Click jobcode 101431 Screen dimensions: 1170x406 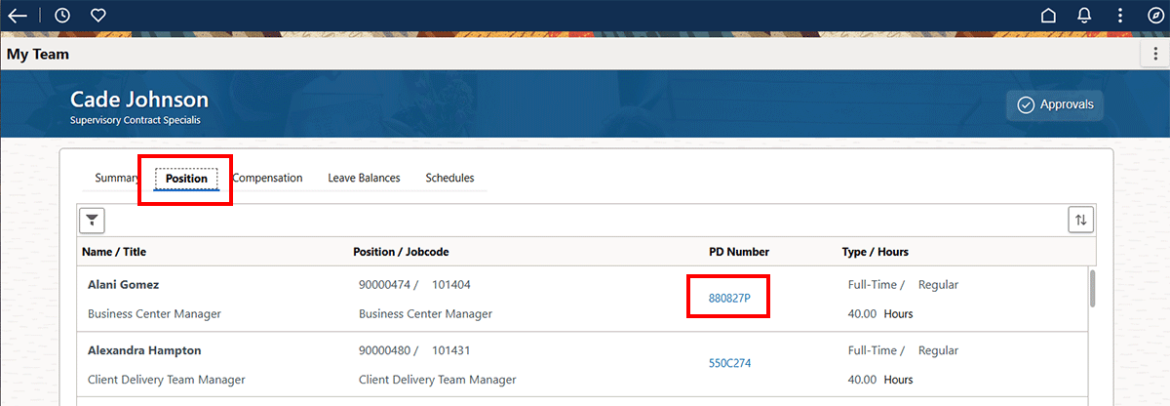click(x=451, y=351)
